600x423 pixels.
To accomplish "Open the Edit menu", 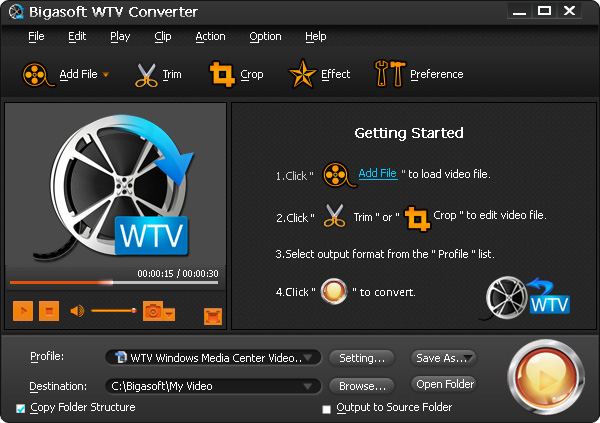I will tap(77, 36).
